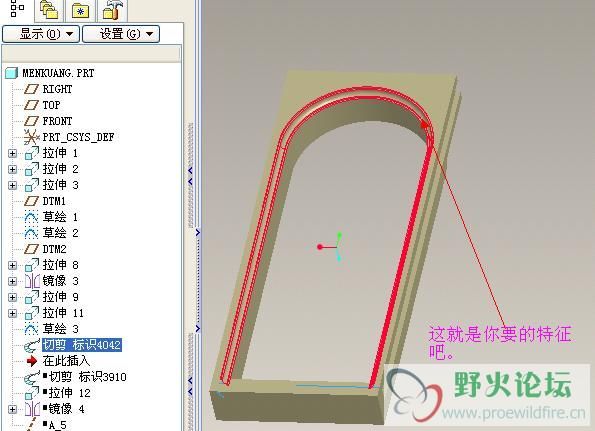This screenshot has width=595, height=431.
Task: Expand the 镜像 3 feature node
Action: [13, 281]
